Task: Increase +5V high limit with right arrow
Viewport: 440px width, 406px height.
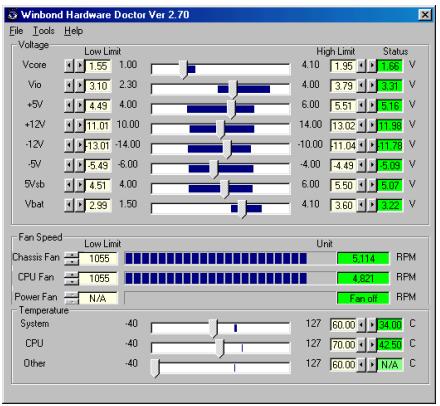Action: [x=372, y=106]
